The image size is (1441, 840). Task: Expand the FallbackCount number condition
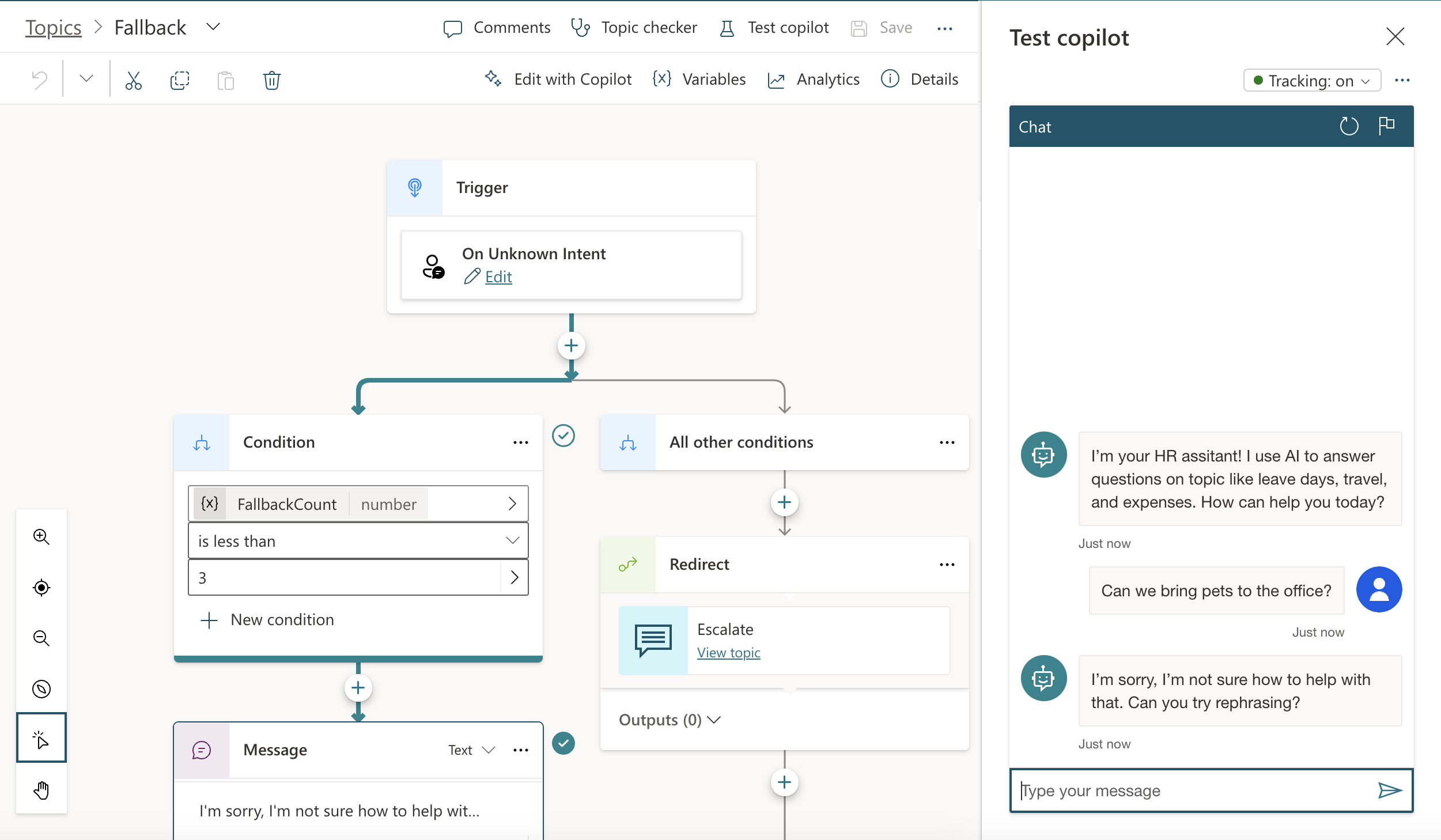point(511,504)
